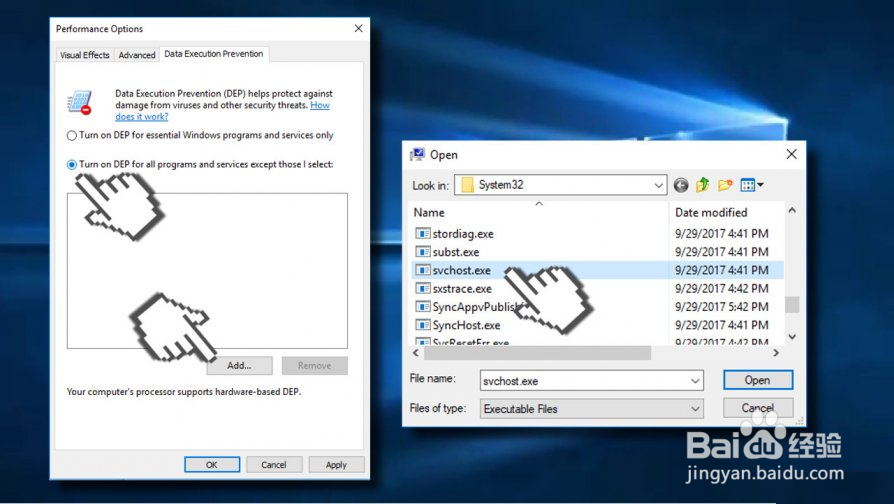The width and height of the screenshot is (894, 504).
Task: Expand the File name dropdown arrow
Action: 695,381
